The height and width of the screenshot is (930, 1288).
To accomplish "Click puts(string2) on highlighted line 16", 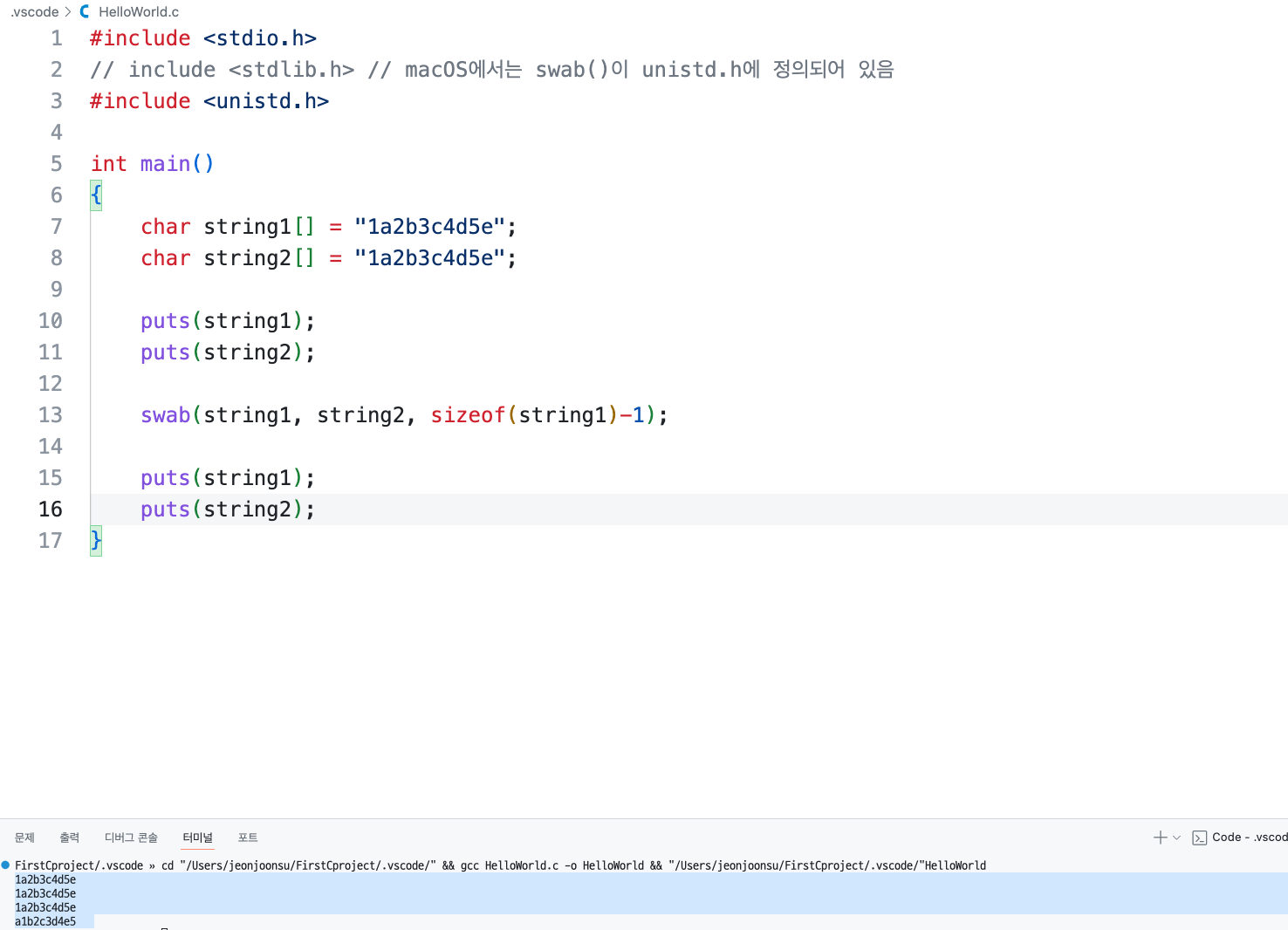I will [228, 509].
